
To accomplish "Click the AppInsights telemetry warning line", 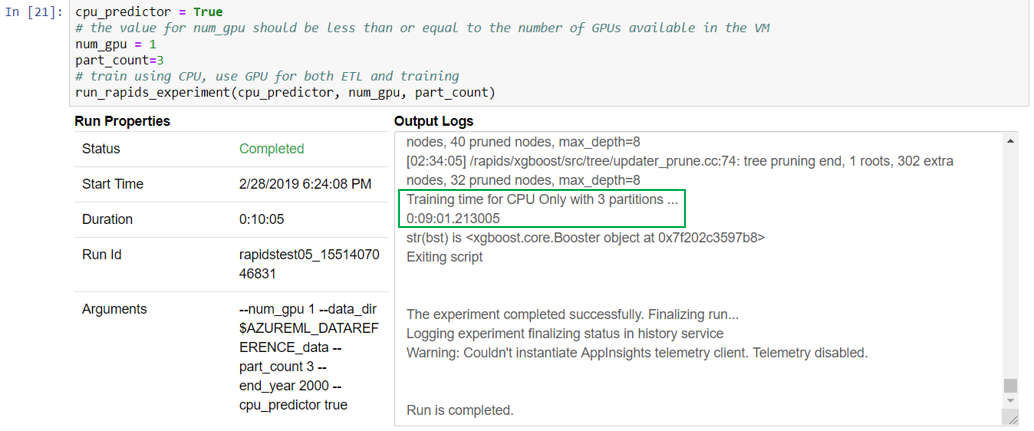I will pos(636,352).
